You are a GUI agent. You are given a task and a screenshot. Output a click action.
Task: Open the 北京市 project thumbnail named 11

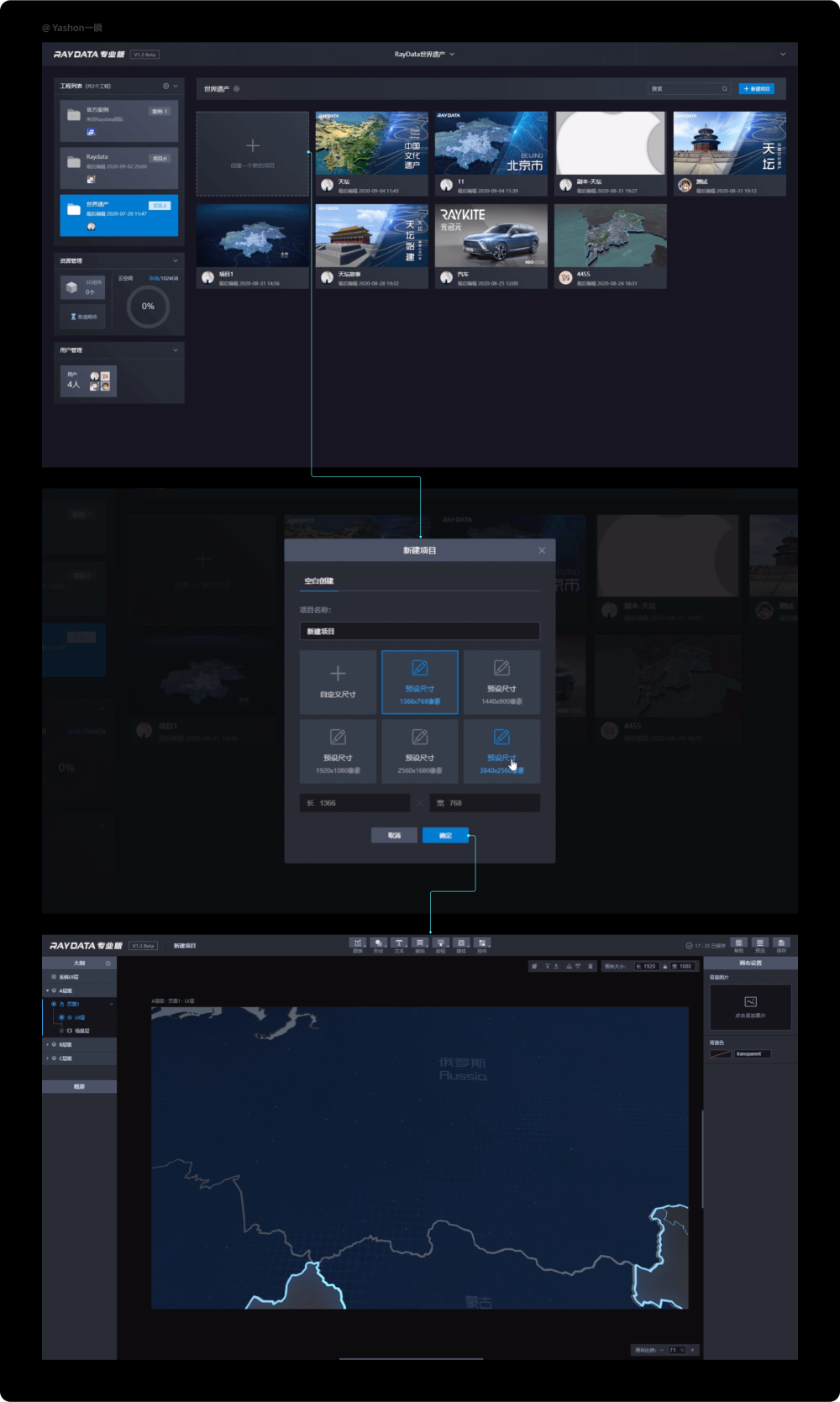[491, 154]
